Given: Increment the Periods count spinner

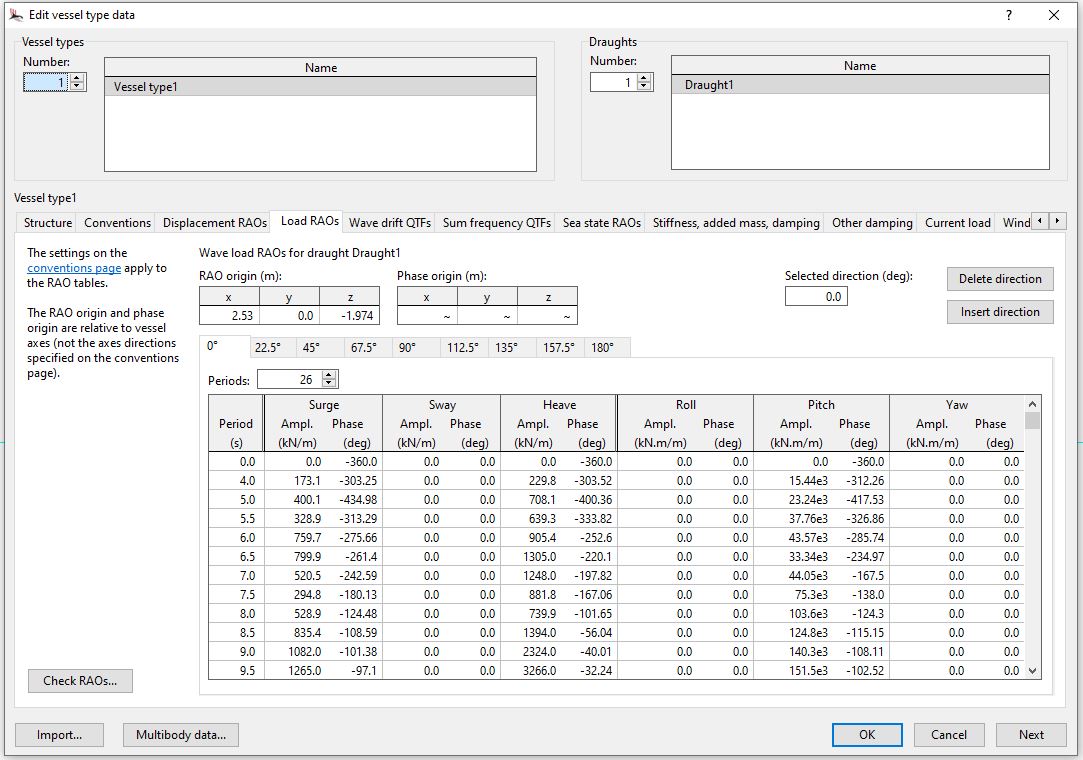Looking at the screenshot, I should click(329, 375).
